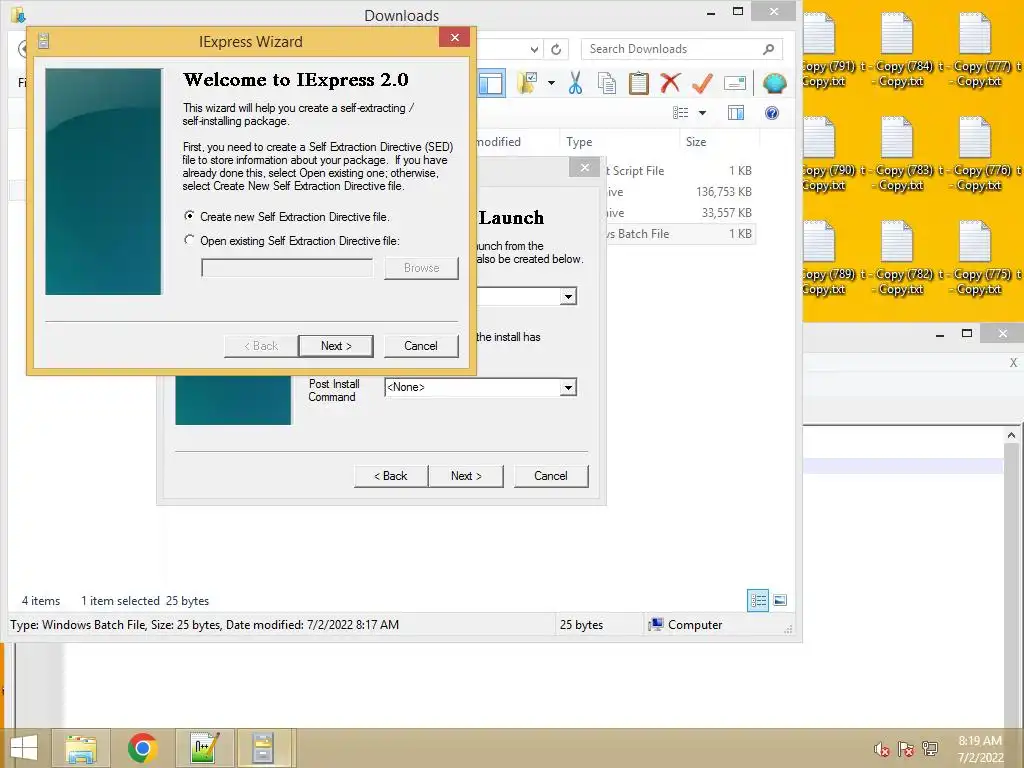Open File Explorer from taskbar

click(x=81, y=748)
